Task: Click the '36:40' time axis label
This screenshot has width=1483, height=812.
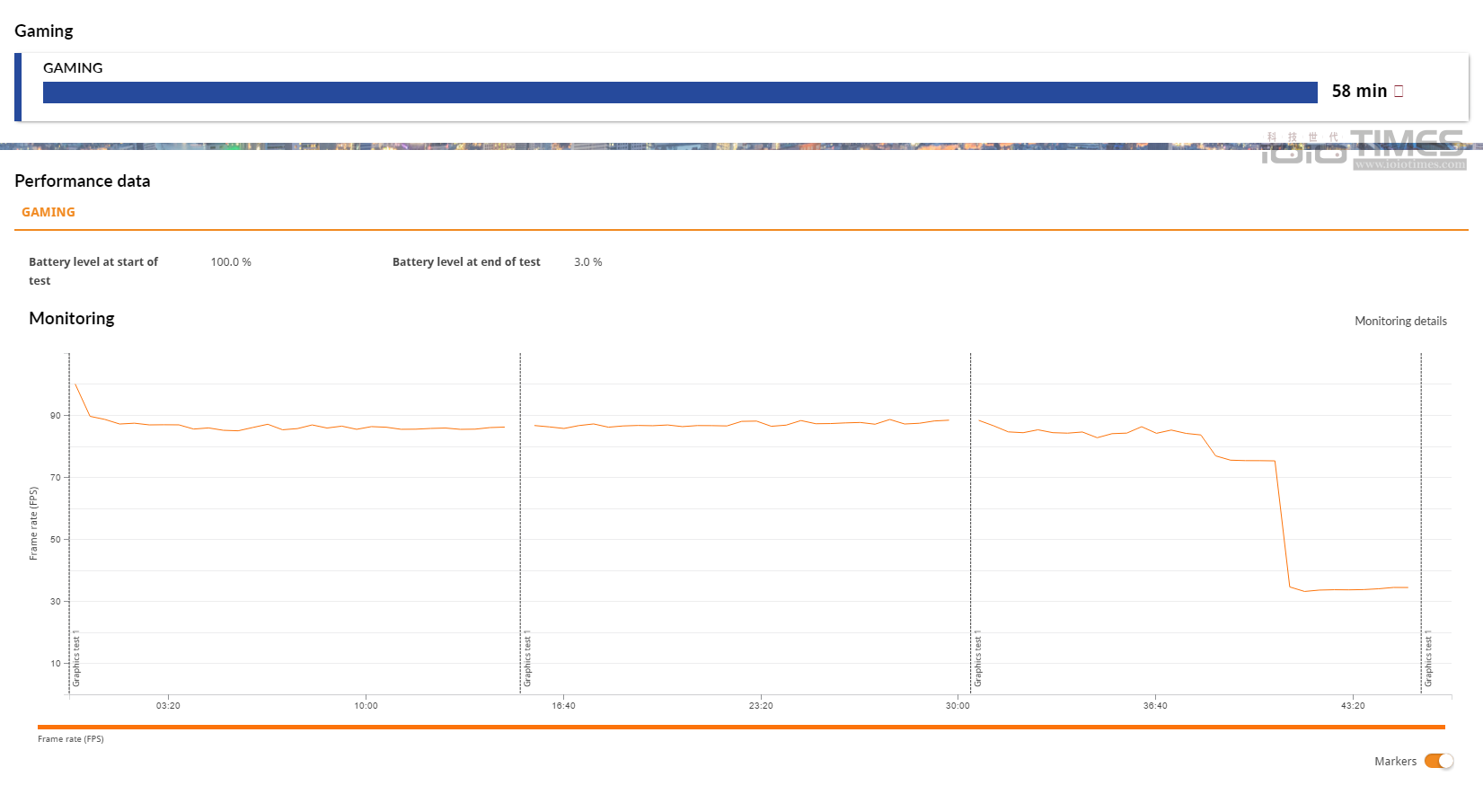Action: pos(1155,706)
